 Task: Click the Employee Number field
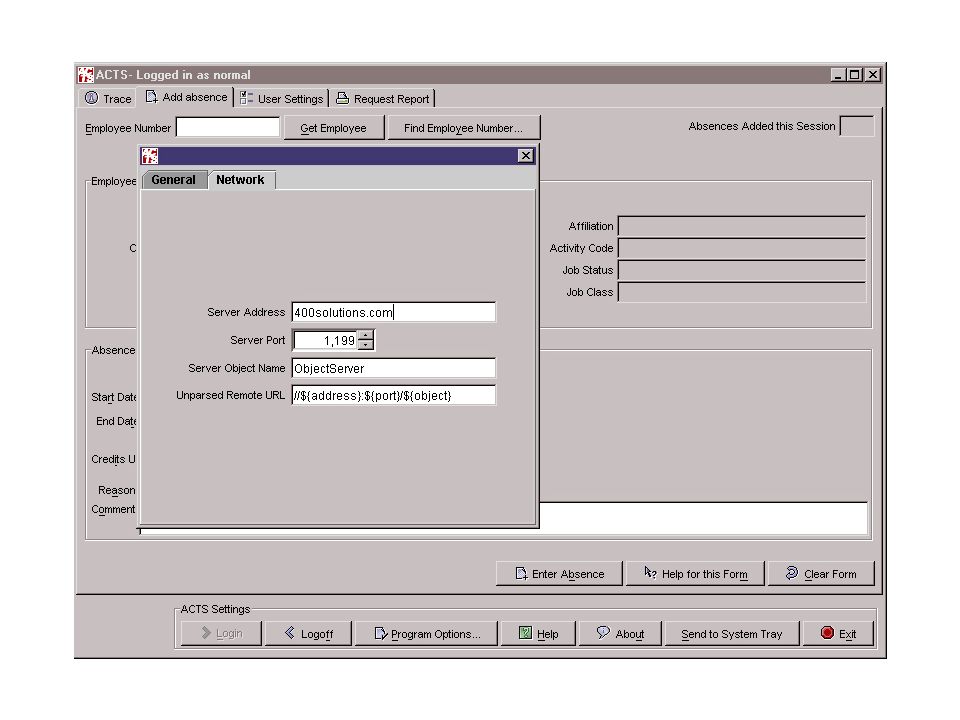[228, 128]
